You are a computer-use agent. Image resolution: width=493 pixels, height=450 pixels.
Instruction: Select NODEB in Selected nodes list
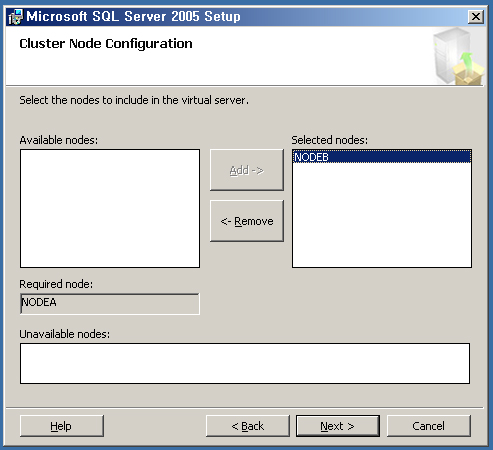382,157
